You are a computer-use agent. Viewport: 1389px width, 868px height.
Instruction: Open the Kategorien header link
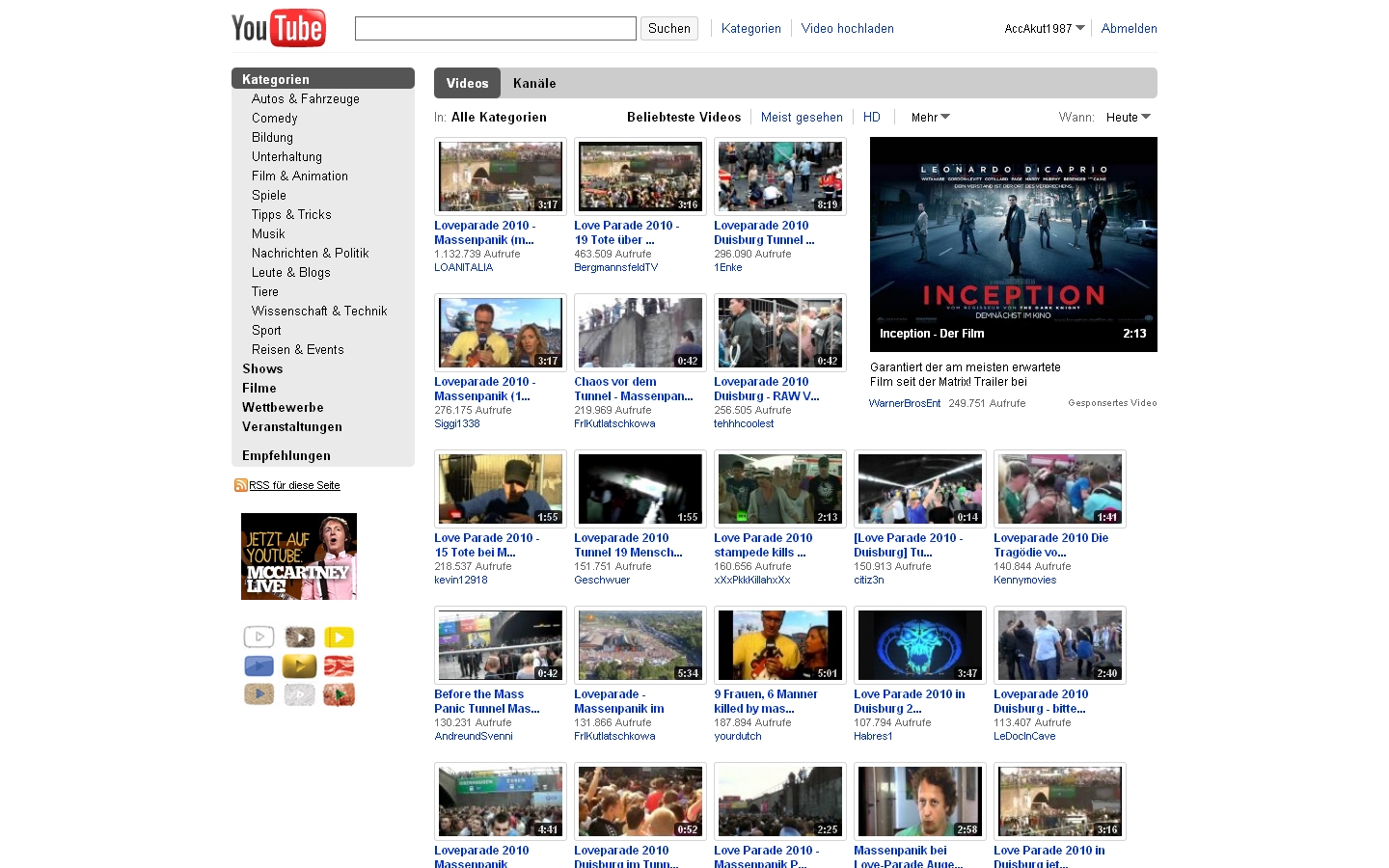(x=751, y=29)
